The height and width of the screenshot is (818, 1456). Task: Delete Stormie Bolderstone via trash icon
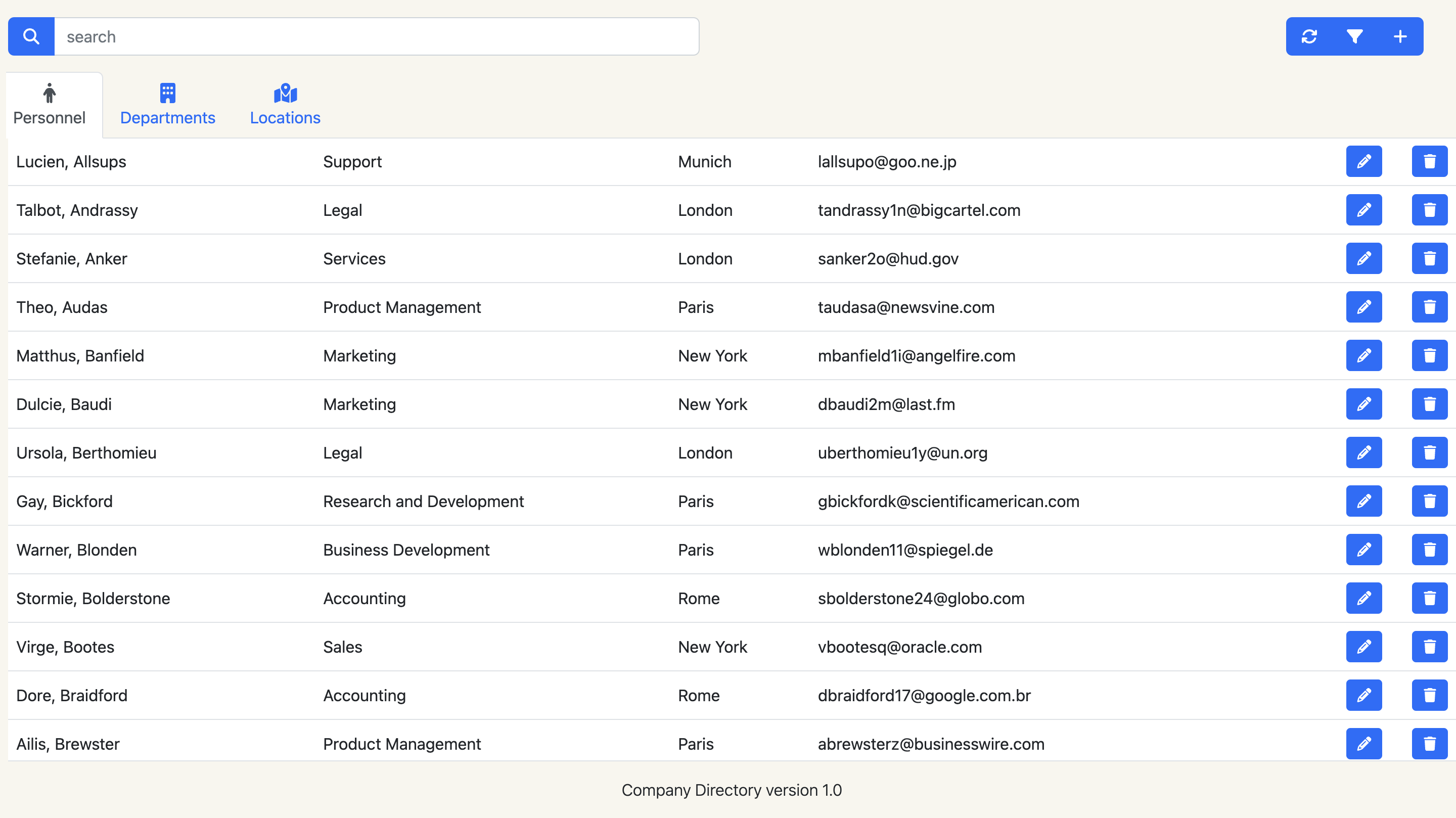click(x=1429, y=598)
